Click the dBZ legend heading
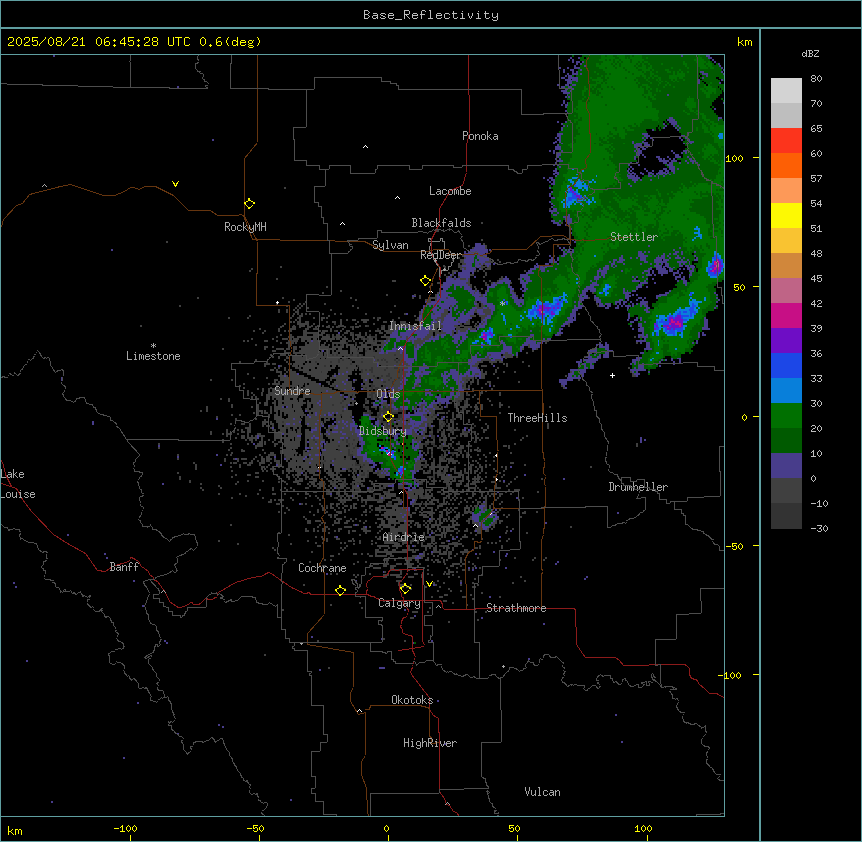 (x=810, y=53)
